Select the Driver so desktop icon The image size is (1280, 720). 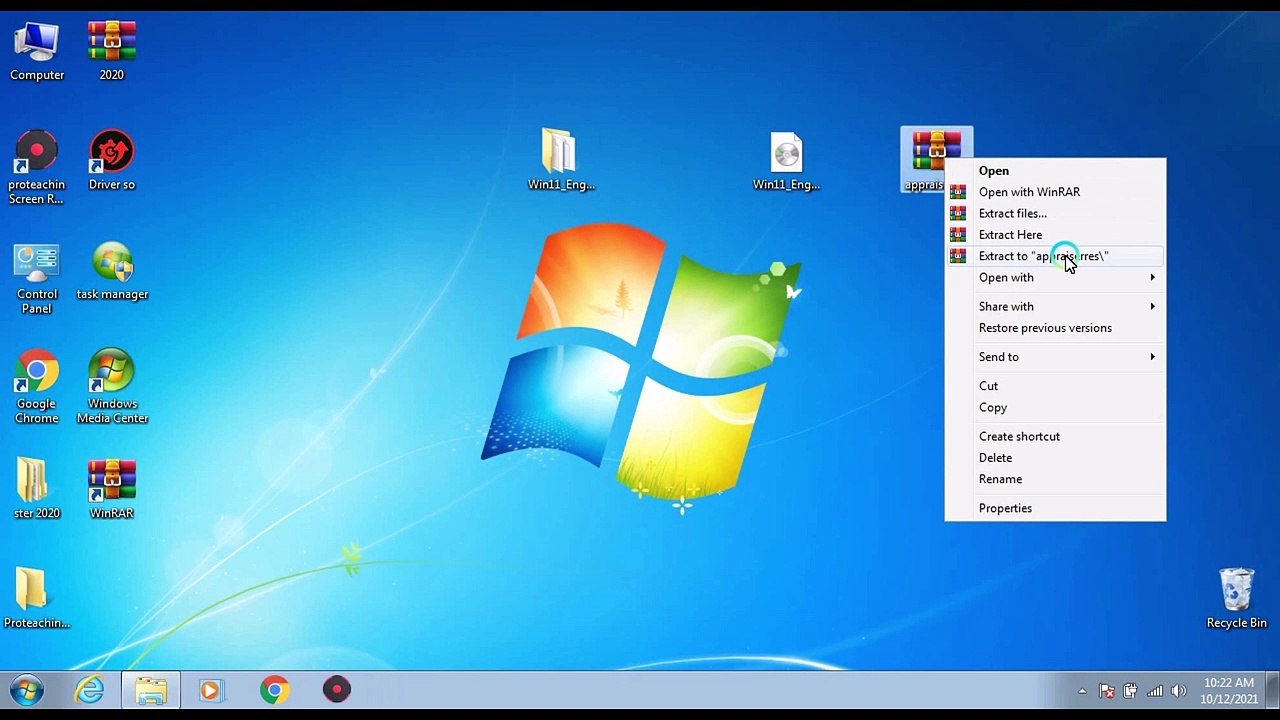(x=111, y=160)
